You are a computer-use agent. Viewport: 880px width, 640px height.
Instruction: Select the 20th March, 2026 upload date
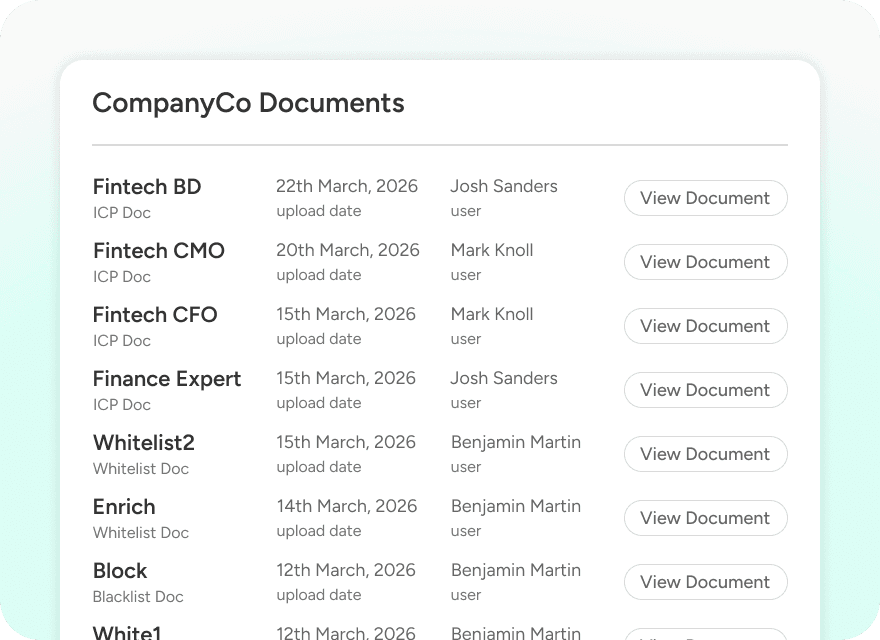[348, 250]
